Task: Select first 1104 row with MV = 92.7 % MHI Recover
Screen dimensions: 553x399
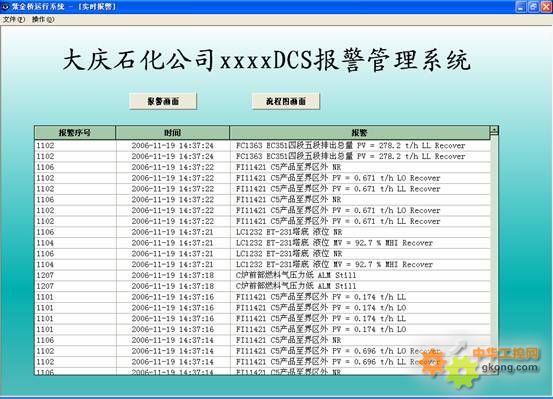Action: point(263,243)
